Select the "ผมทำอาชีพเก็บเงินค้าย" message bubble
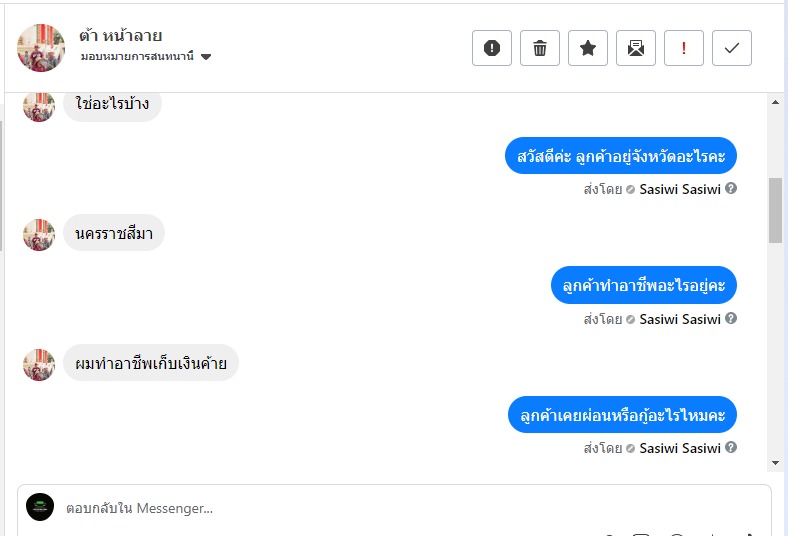The width and height of the screenshot is (788, 536). (151, 364)
